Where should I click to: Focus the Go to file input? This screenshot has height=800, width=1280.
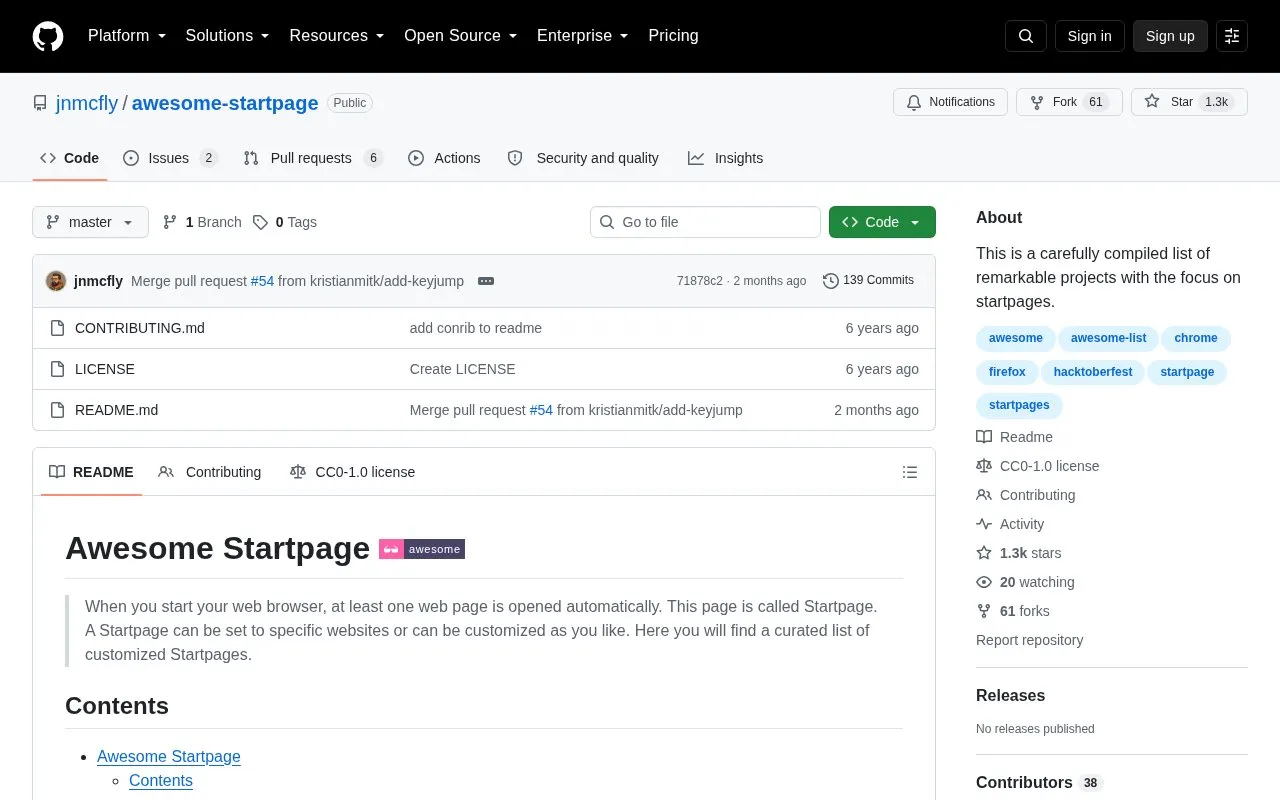coord(705,222)
